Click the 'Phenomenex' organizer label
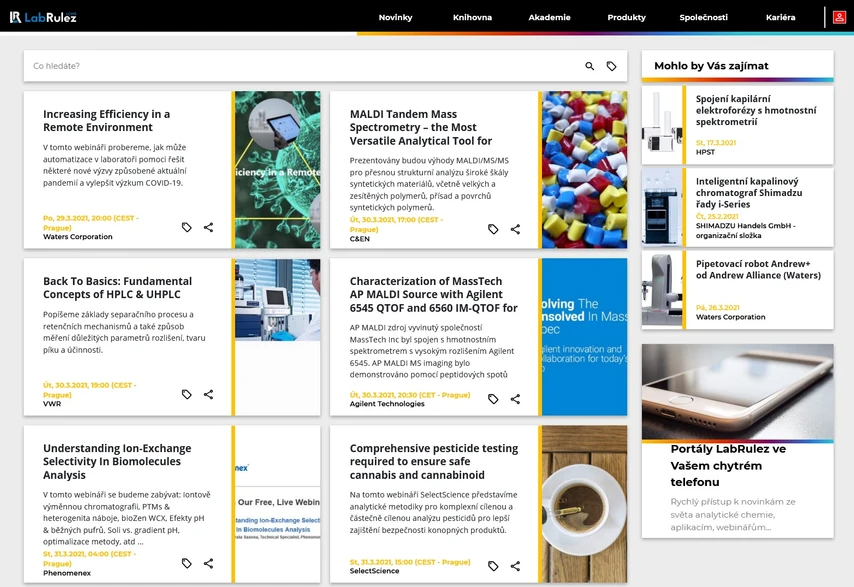The image size is (854, 587). 67,573
